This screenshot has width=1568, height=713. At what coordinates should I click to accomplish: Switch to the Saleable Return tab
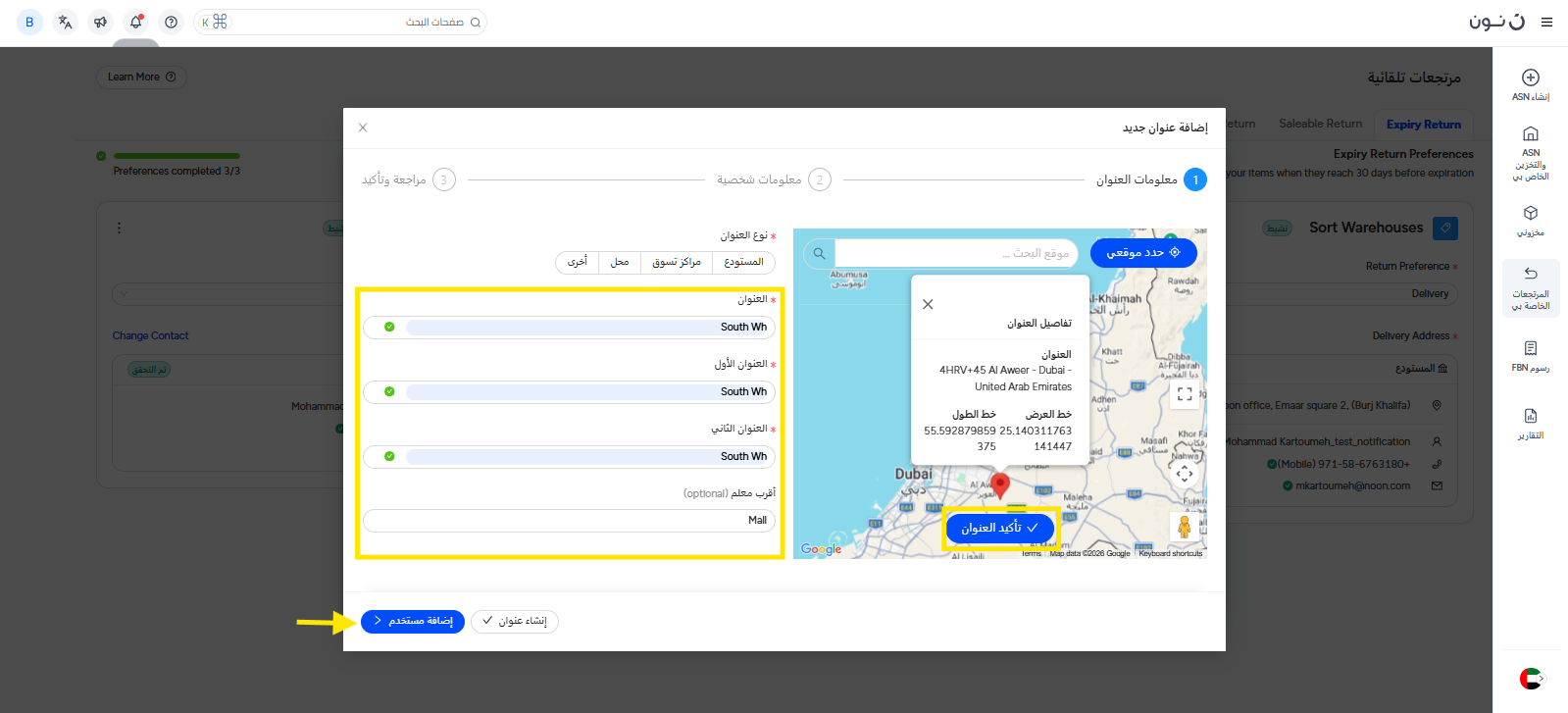[x=1320, y=124]
